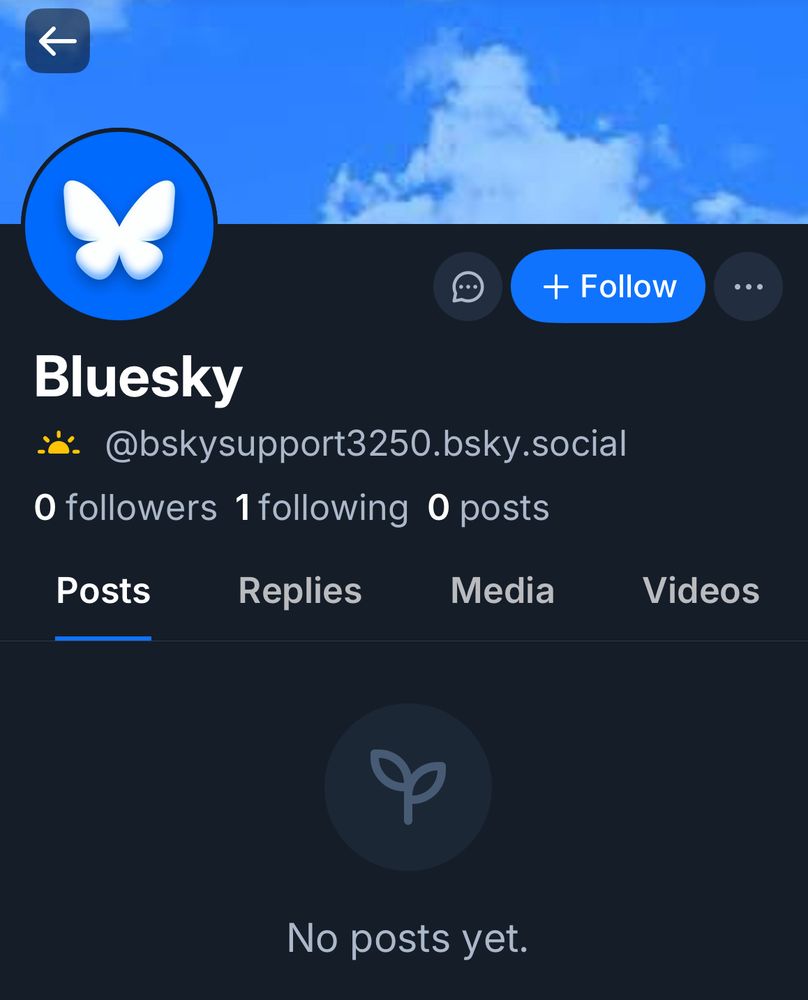Open the Videos tab

pos(701,591)
